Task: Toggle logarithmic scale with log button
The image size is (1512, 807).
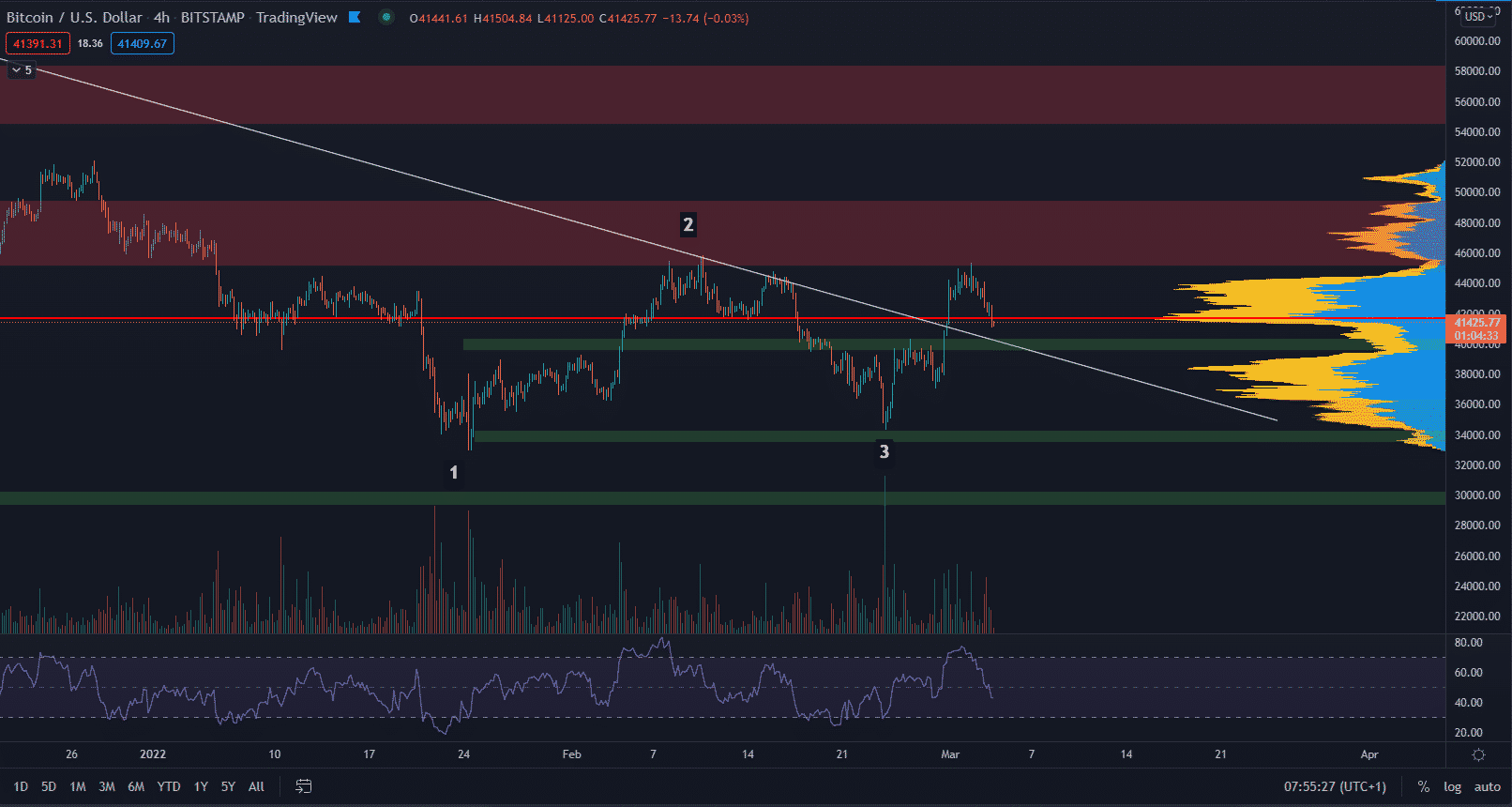Action: pyautogui.click(x=1452, y=786)
